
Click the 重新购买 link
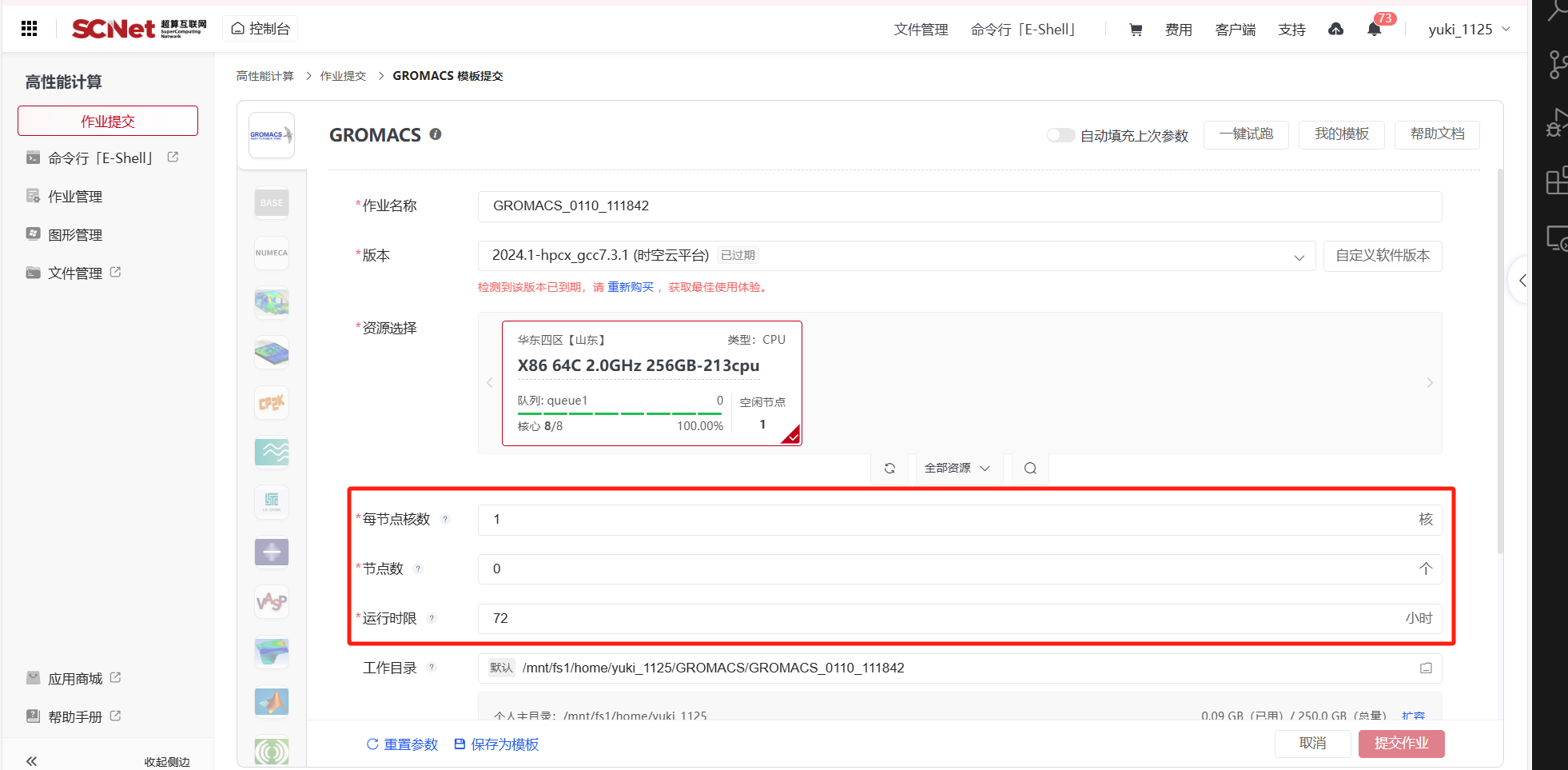pyautogui.click(x=631, y=287)
